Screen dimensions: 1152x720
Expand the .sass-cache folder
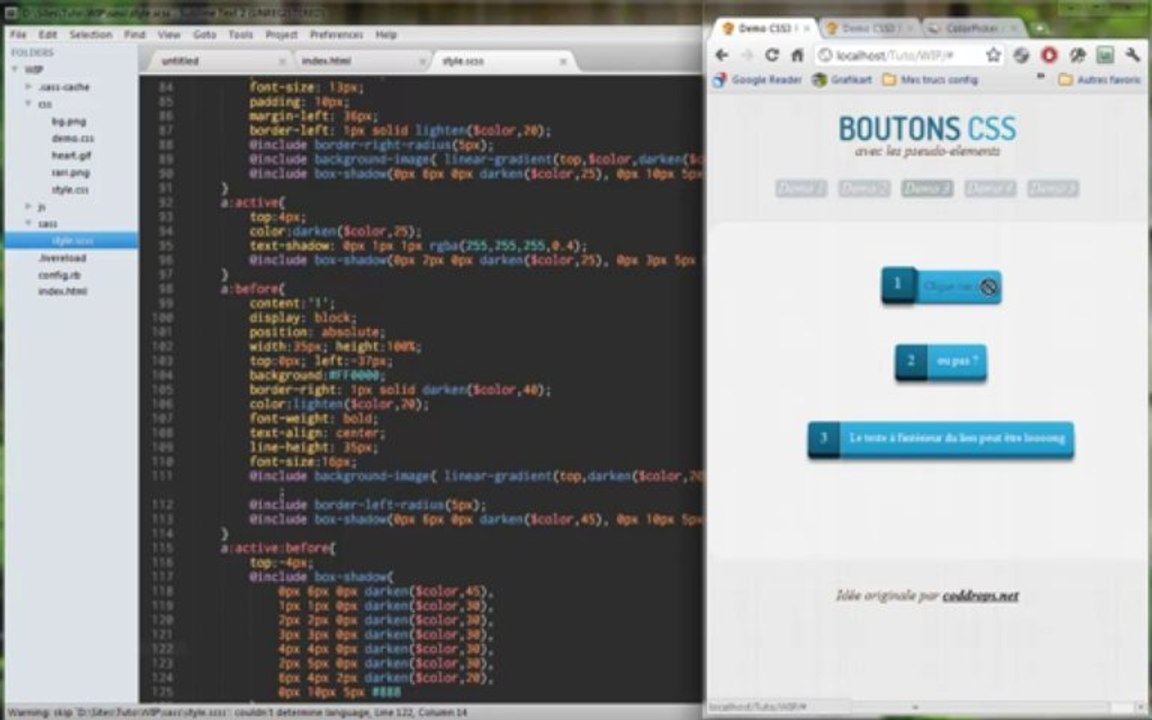tap(29, 87)
